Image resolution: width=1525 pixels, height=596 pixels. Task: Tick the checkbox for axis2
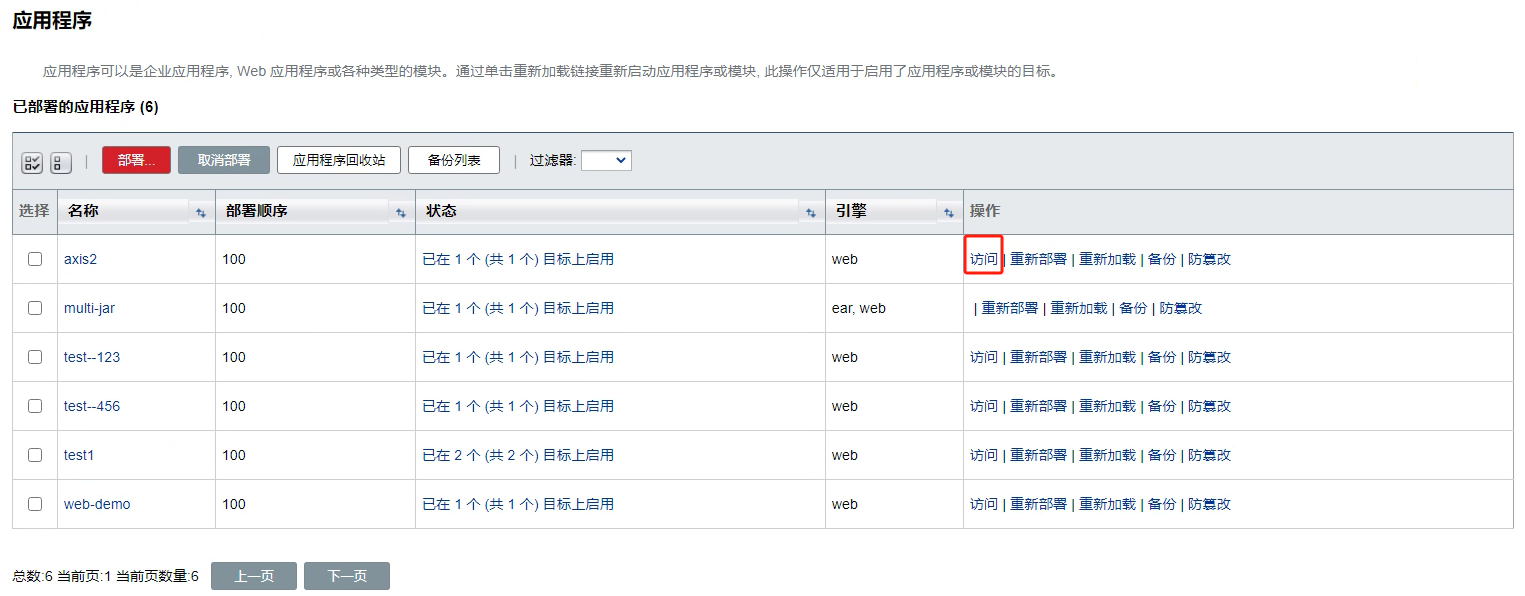35,259
